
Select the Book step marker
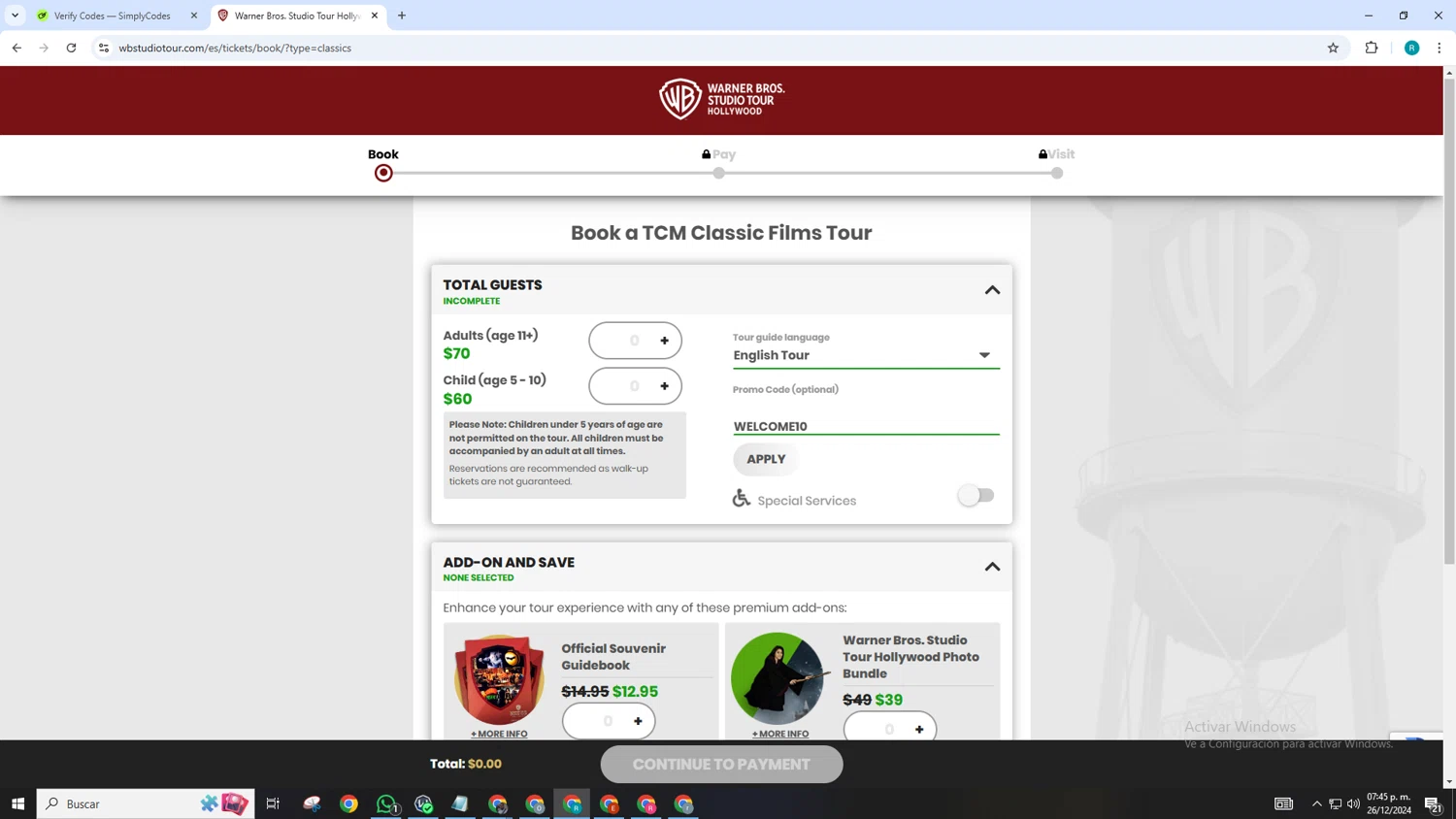[x=383, y=173]
